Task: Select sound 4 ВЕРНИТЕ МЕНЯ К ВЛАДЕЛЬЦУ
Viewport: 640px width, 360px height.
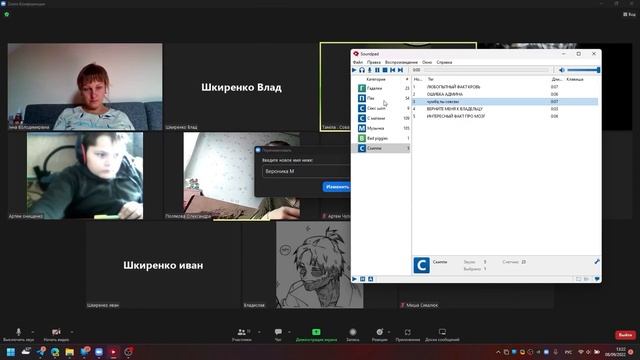Action: [x=505, y=109]
